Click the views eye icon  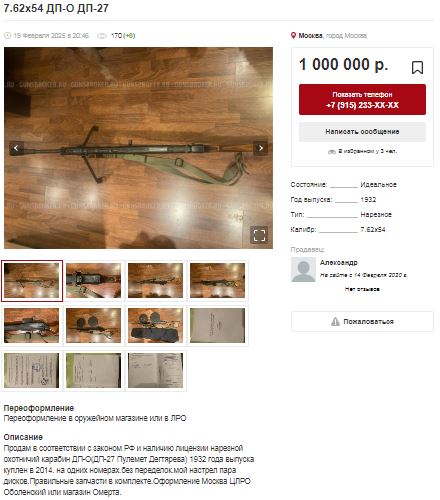coord(102,36)
